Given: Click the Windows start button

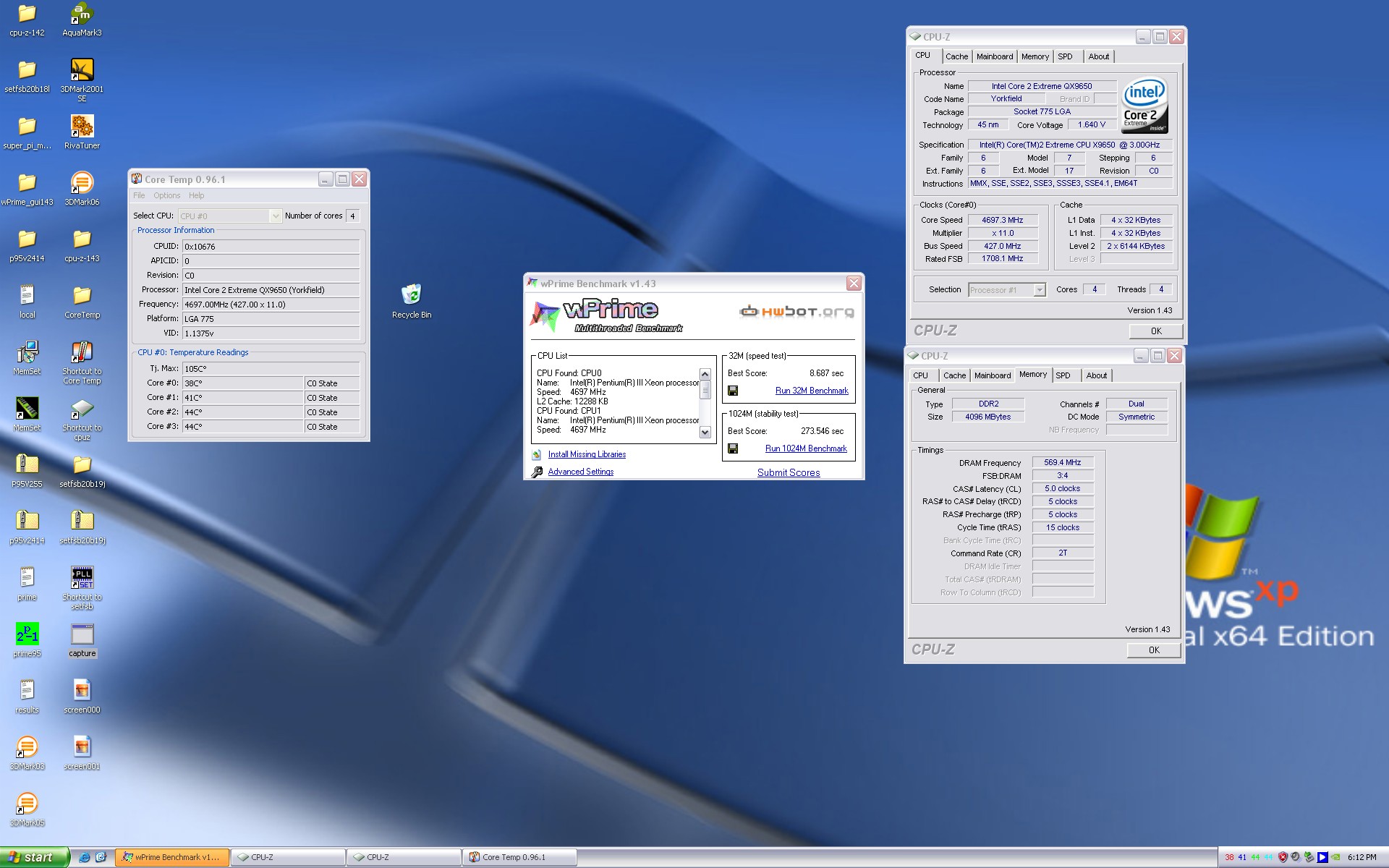Looking at the screenshot, I should tap(34, 857).
